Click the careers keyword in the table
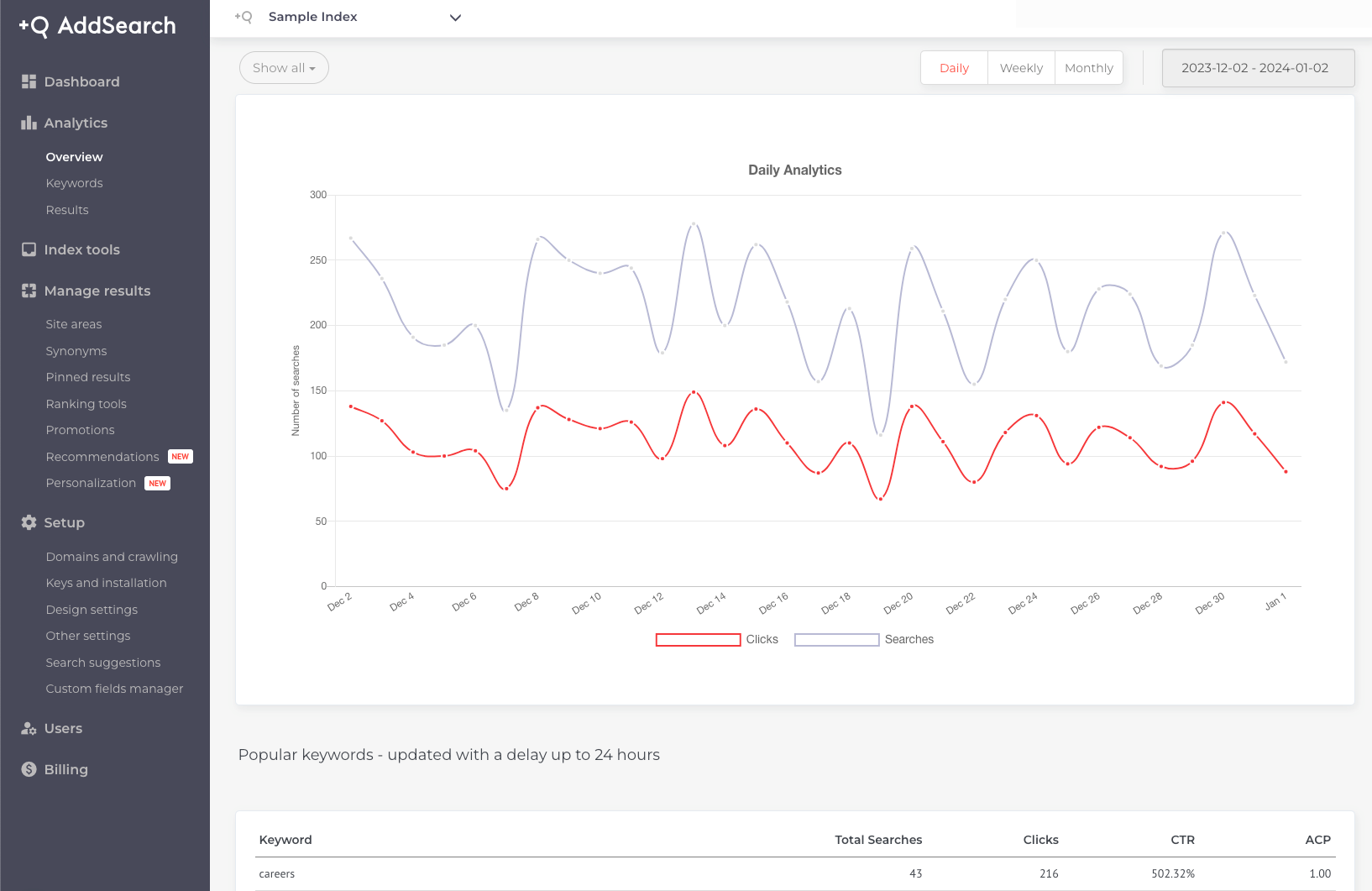 point(276,873)
